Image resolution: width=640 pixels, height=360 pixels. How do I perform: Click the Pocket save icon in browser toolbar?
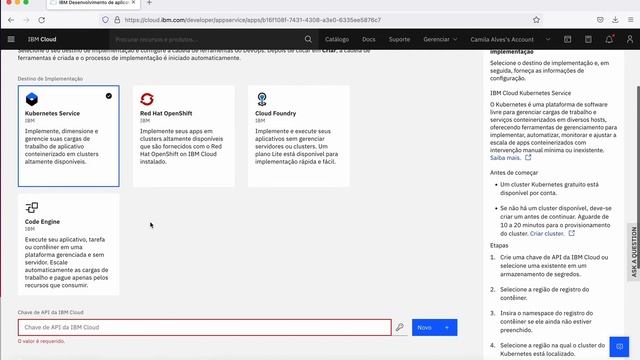coord(600,20)
